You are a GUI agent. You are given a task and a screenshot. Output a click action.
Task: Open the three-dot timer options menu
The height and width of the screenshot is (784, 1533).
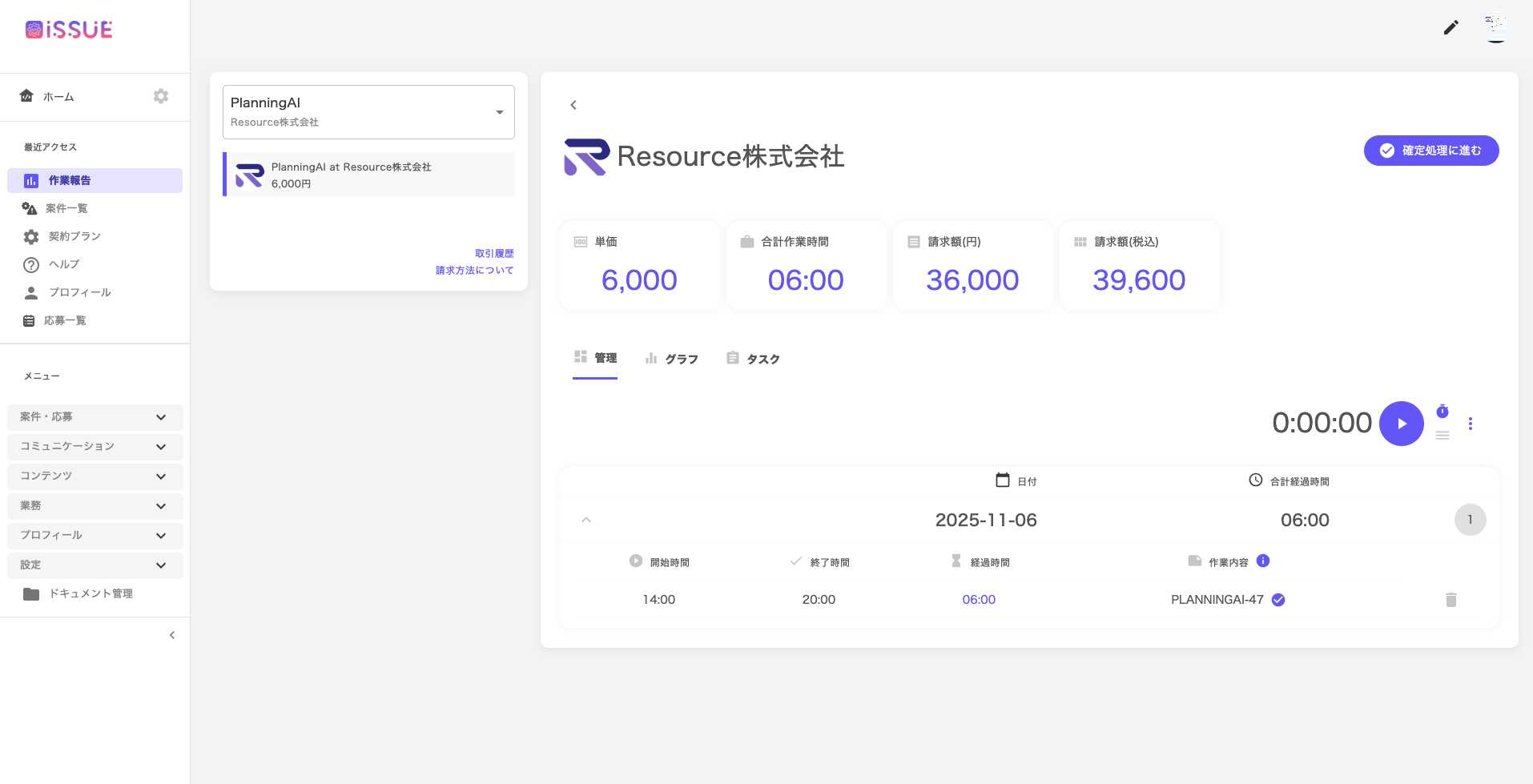pyautogui.click(x=1470, y=424)
